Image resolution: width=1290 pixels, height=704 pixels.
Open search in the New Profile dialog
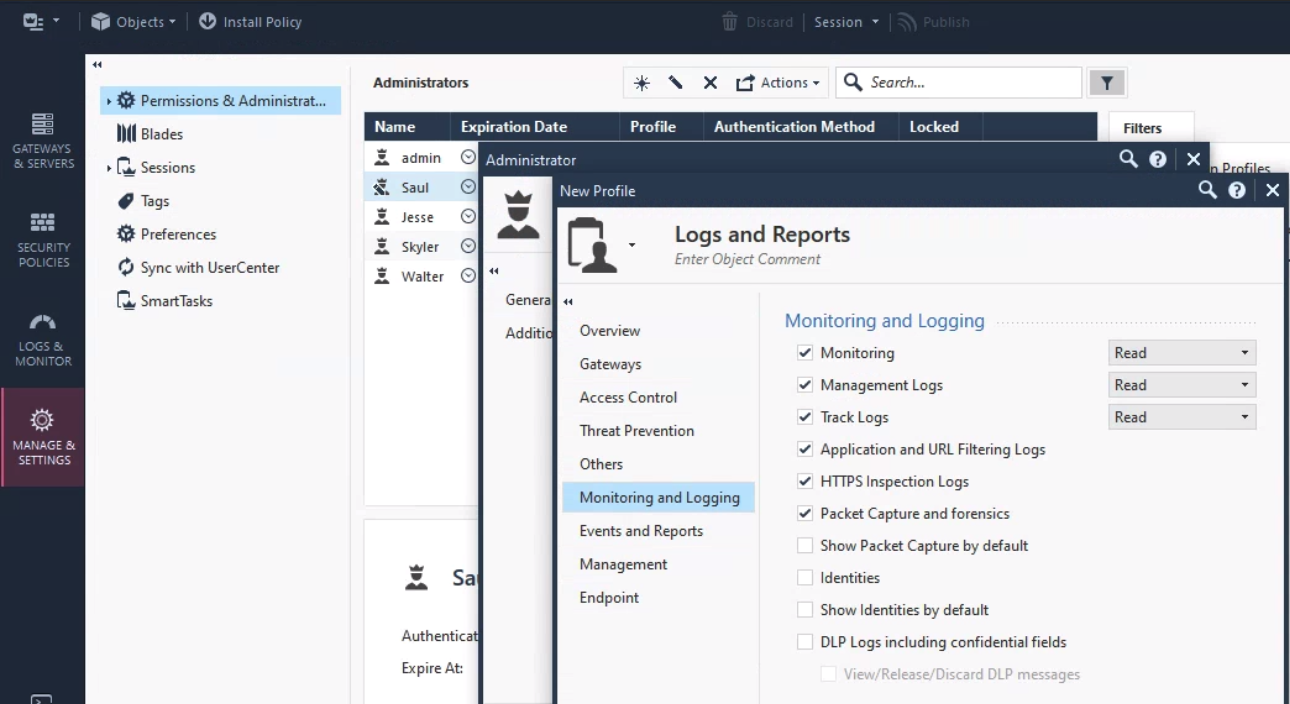coord(1205,190)
